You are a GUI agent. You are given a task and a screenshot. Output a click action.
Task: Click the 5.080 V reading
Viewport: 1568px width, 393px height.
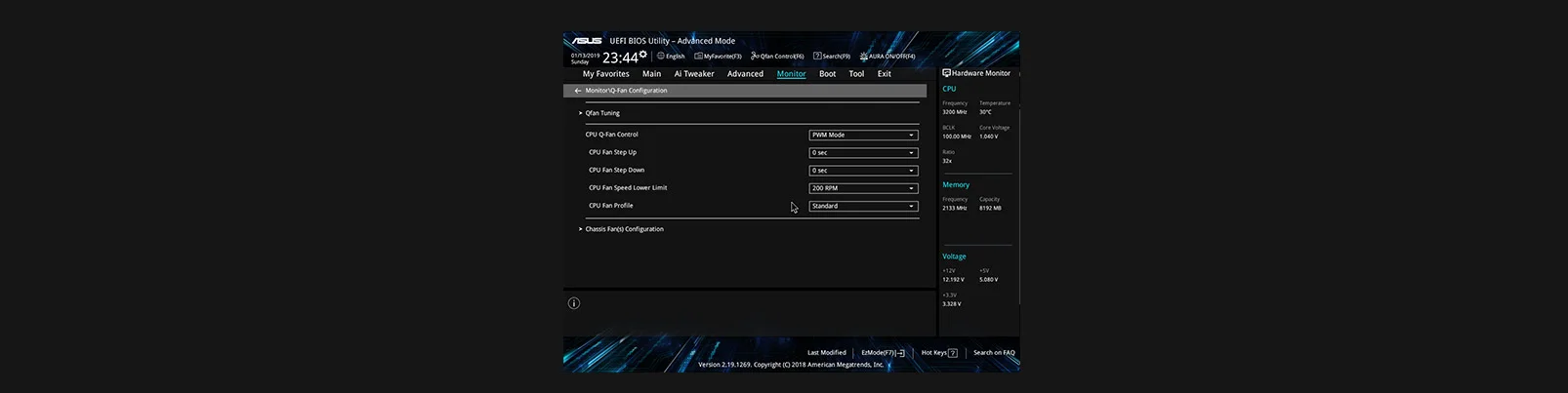[x=989, y=280]
